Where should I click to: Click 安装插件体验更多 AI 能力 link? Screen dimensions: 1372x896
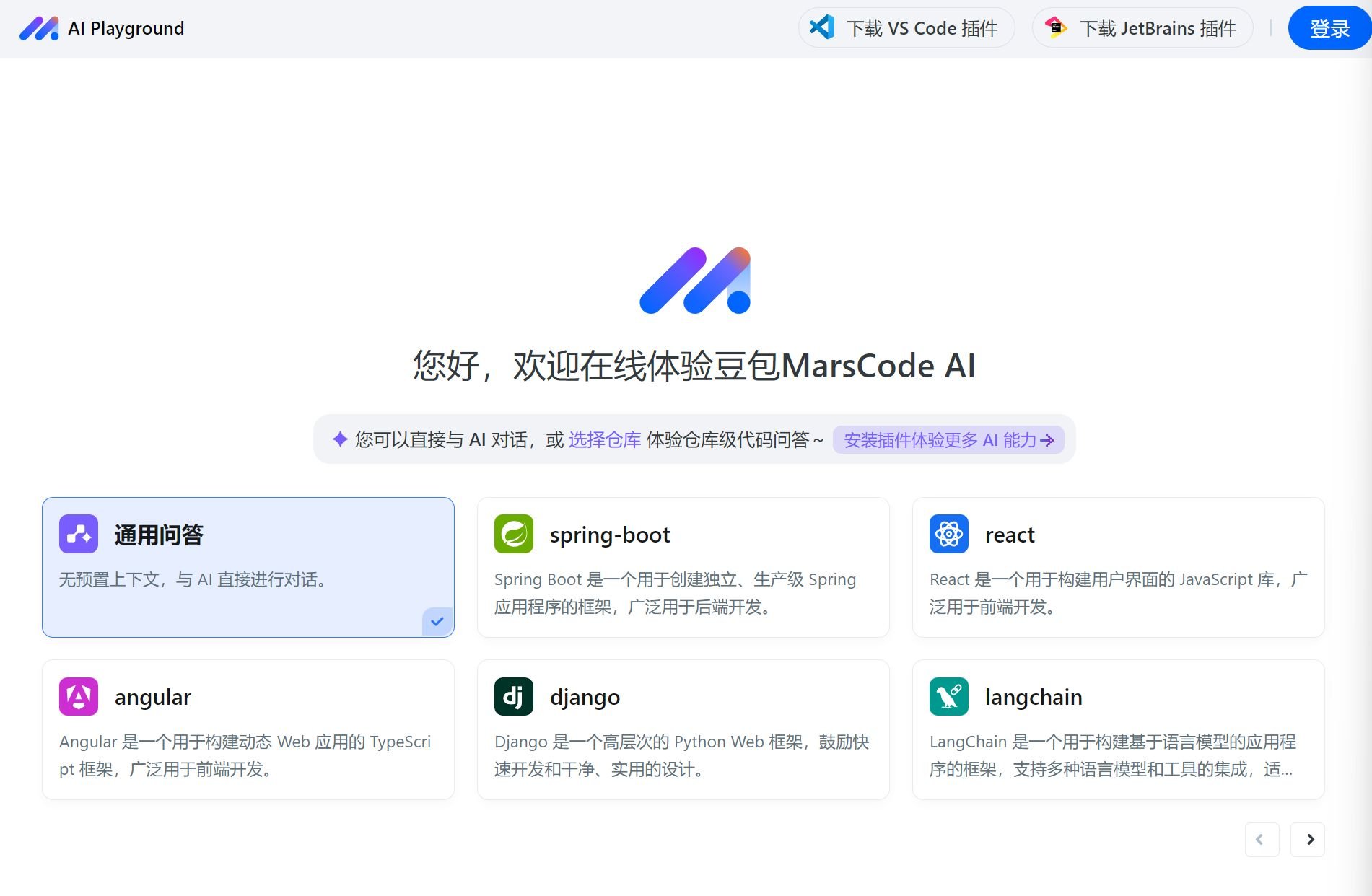coord(948,439)
